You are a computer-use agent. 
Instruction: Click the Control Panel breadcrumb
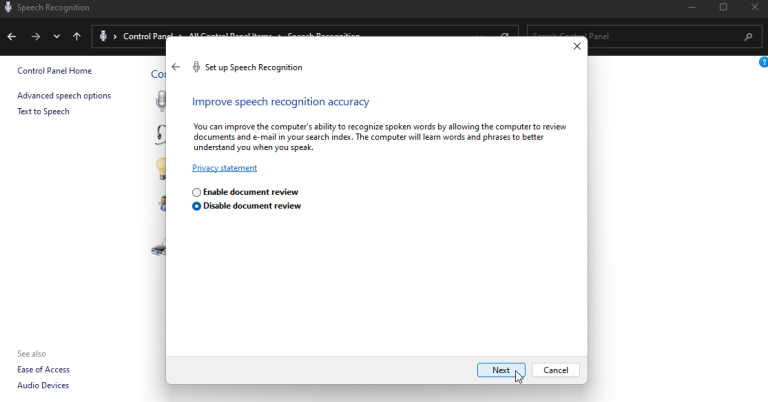click(146, 37)
